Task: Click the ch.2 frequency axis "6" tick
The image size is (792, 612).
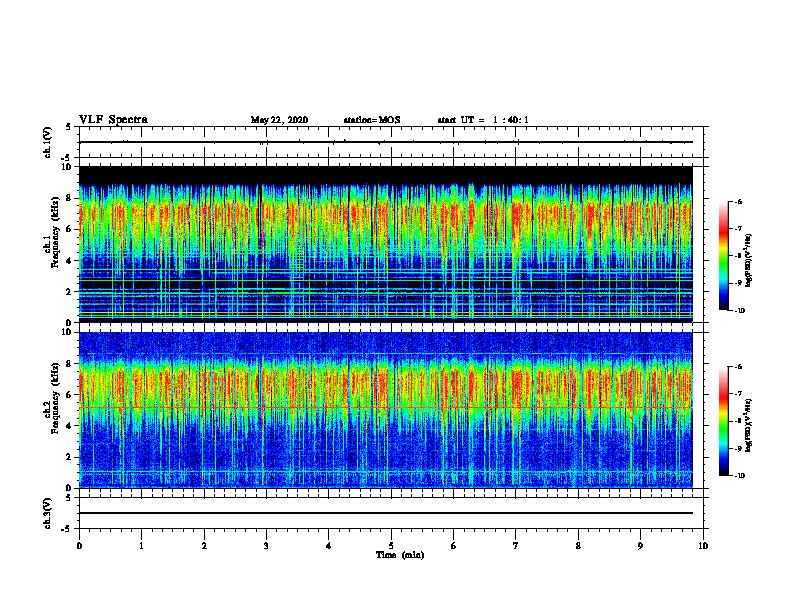Action: click(69, 395)
